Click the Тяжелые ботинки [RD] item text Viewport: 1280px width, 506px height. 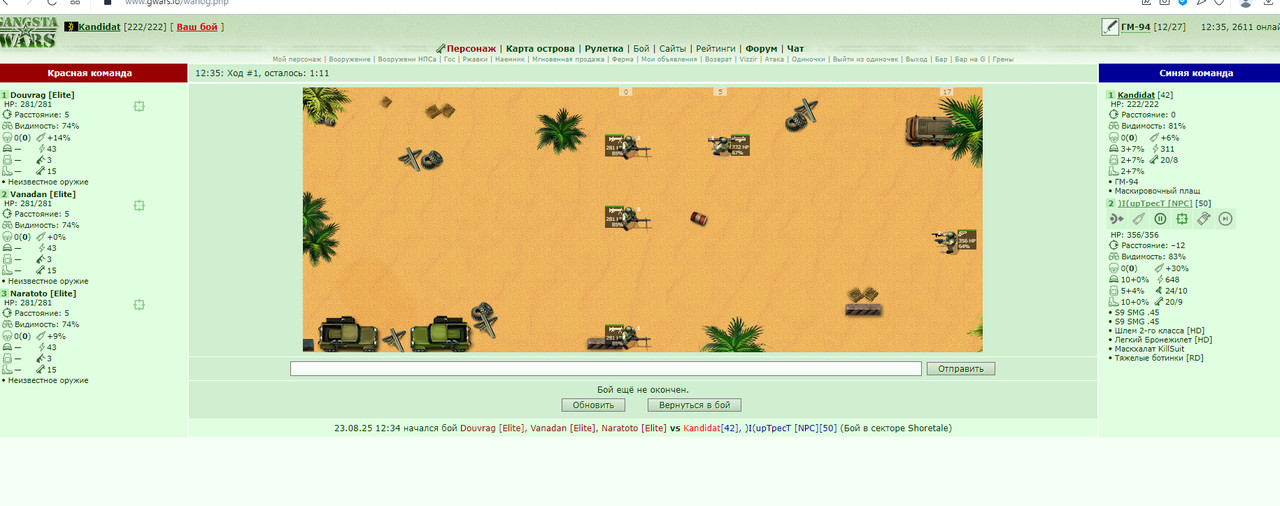coord(1158,357)
